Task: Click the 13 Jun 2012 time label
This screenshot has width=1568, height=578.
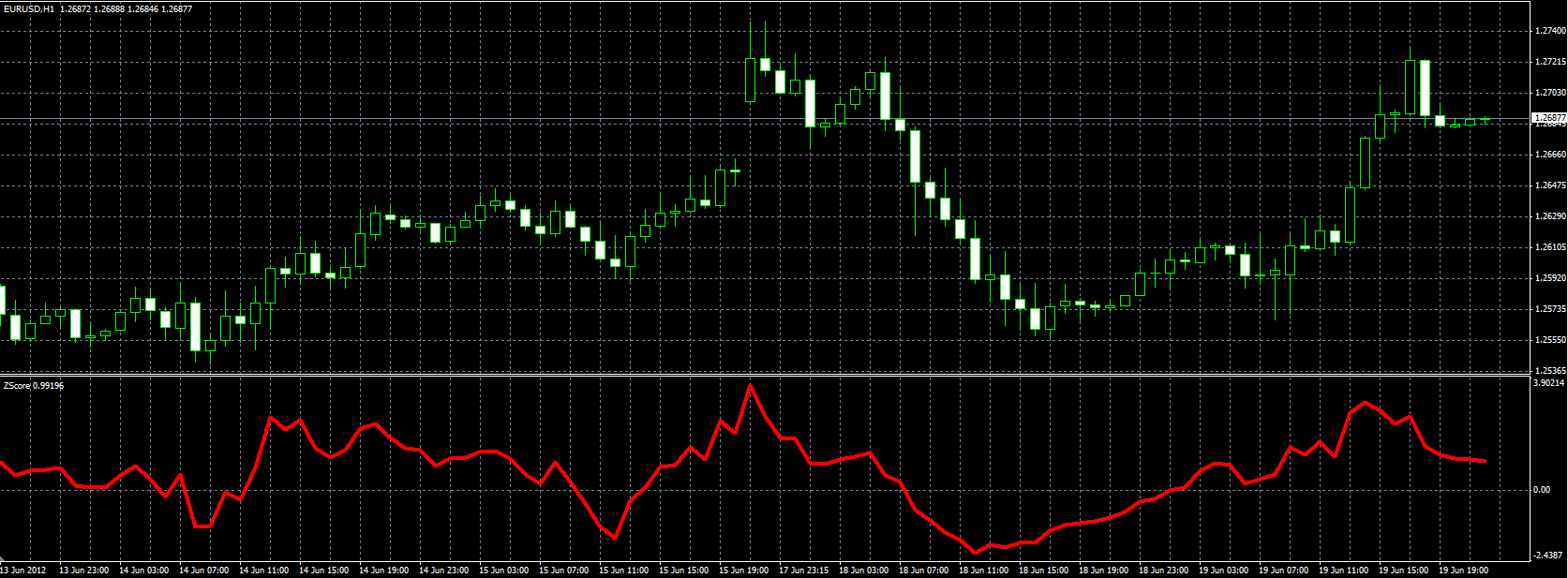Action: [x=23, y=571]
